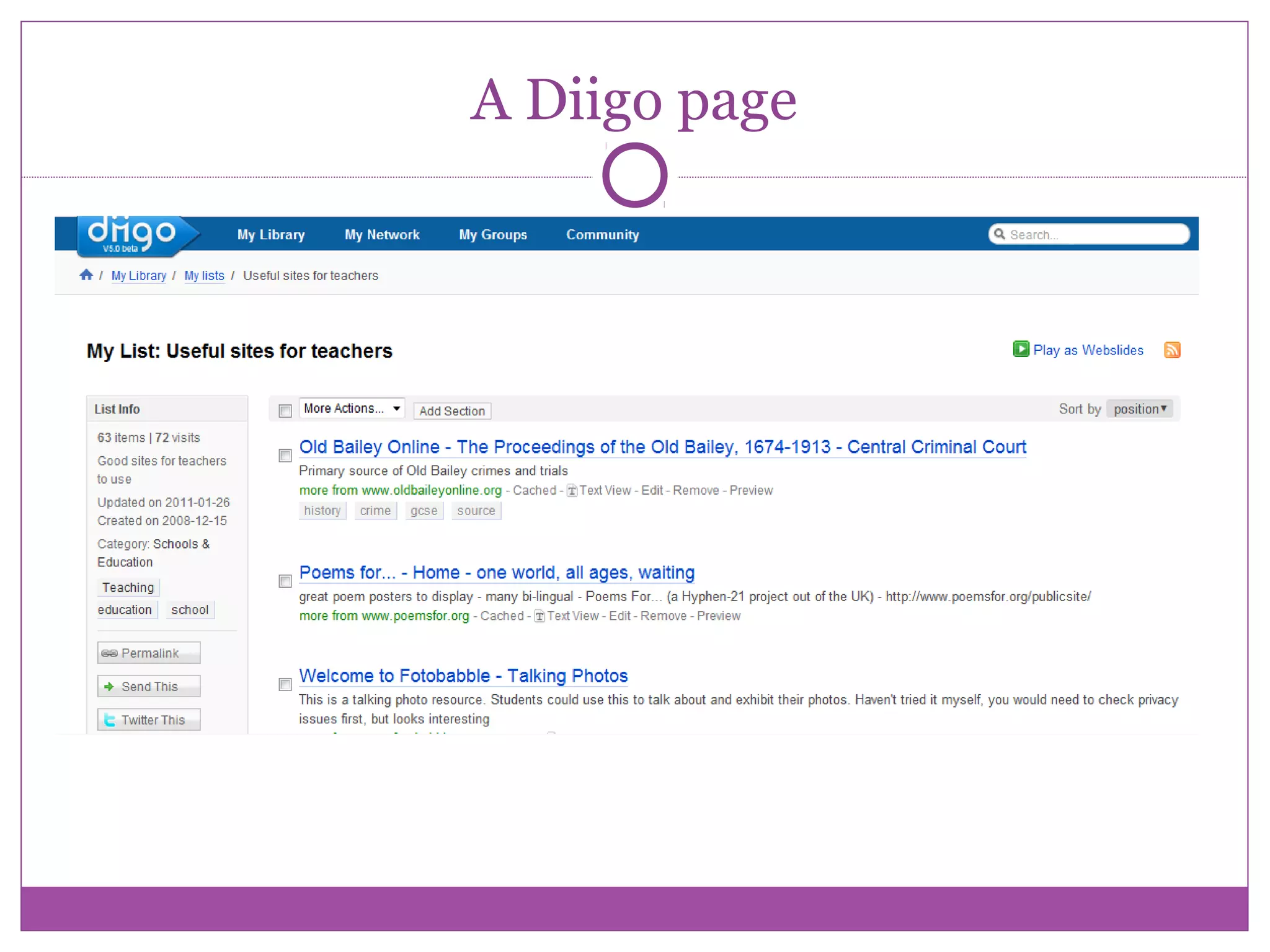
Task: Click the RSS feed icon
Action: pos(1172,350)
